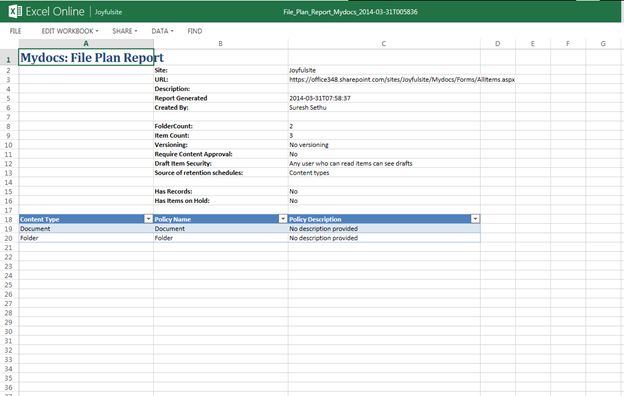
Task: Click the Excel Online logo icon
Action: pyautogui.click(x=15, y=12)
